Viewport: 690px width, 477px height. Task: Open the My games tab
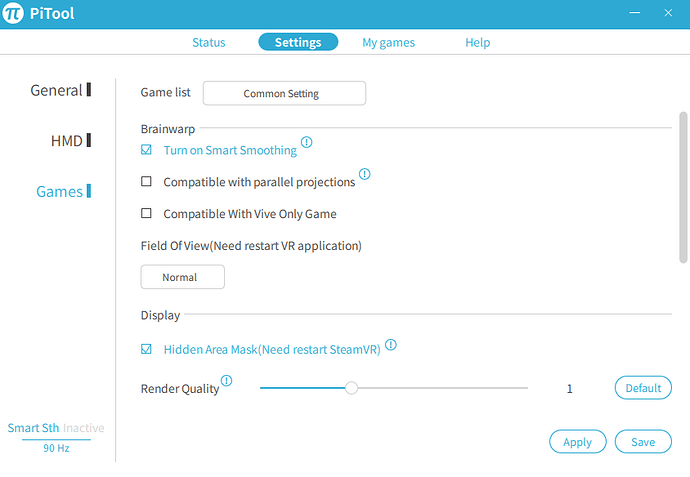389,42
